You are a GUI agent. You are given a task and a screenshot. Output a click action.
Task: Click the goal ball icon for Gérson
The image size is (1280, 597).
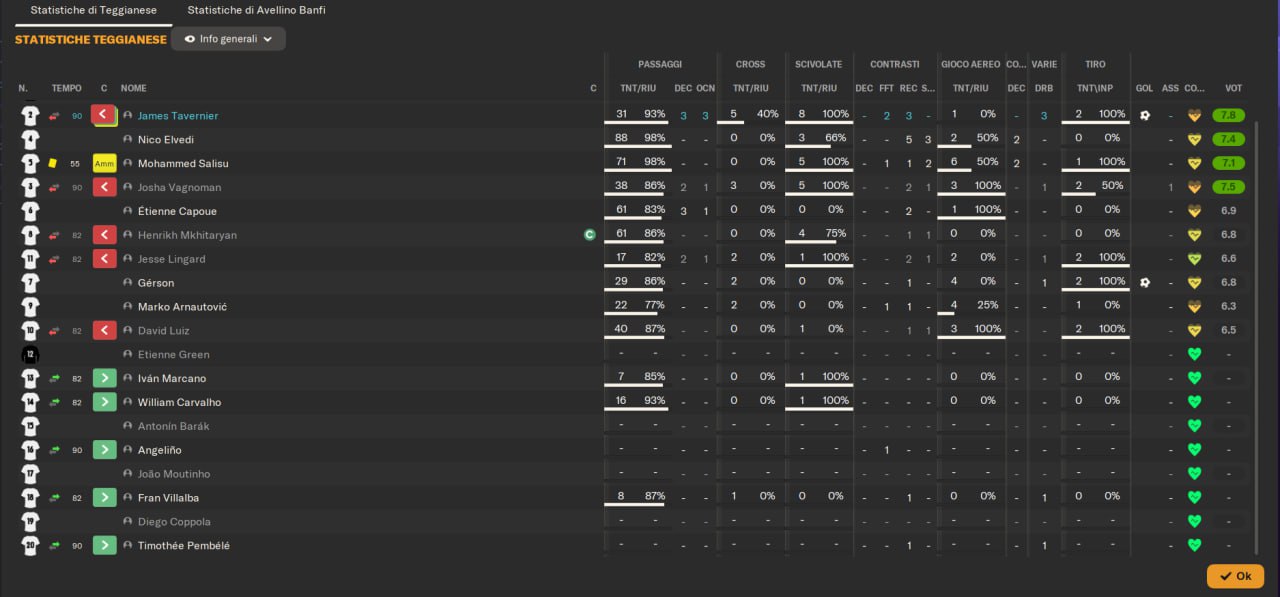coord(1145,282)
